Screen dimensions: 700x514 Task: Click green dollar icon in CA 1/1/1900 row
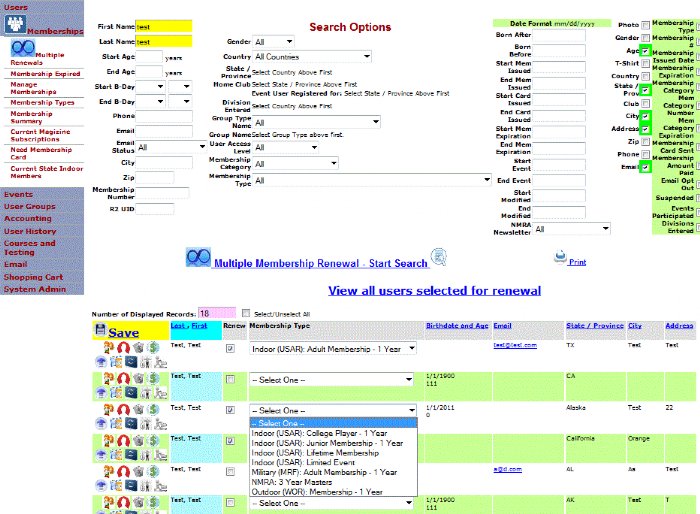tap(153, 378)
